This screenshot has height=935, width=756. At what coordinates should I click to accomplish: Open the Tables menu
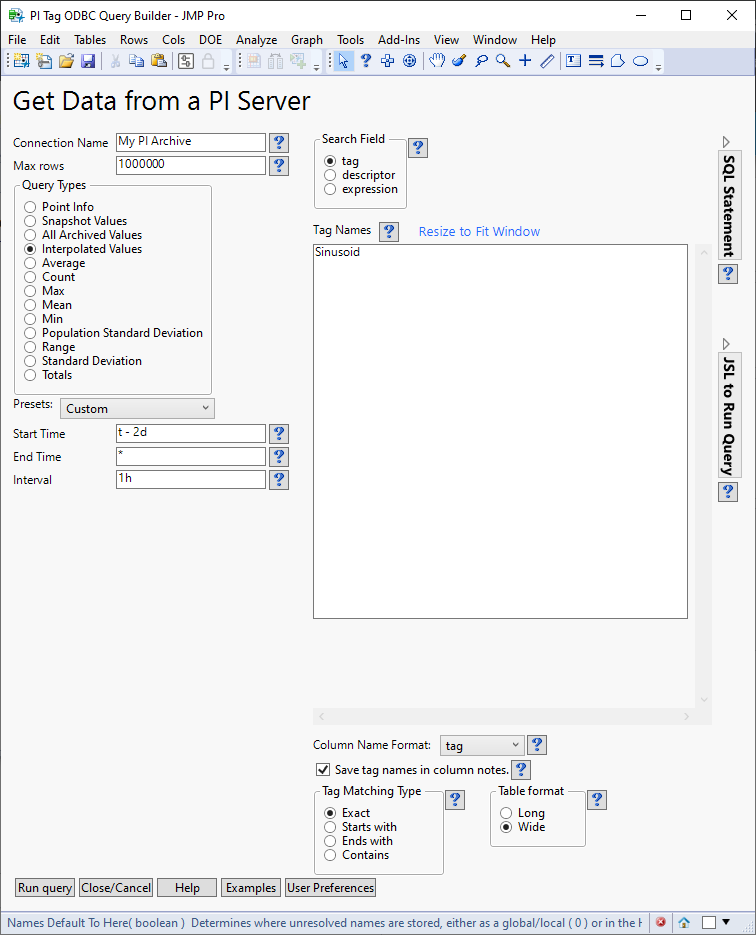click(x=90, y=39)
